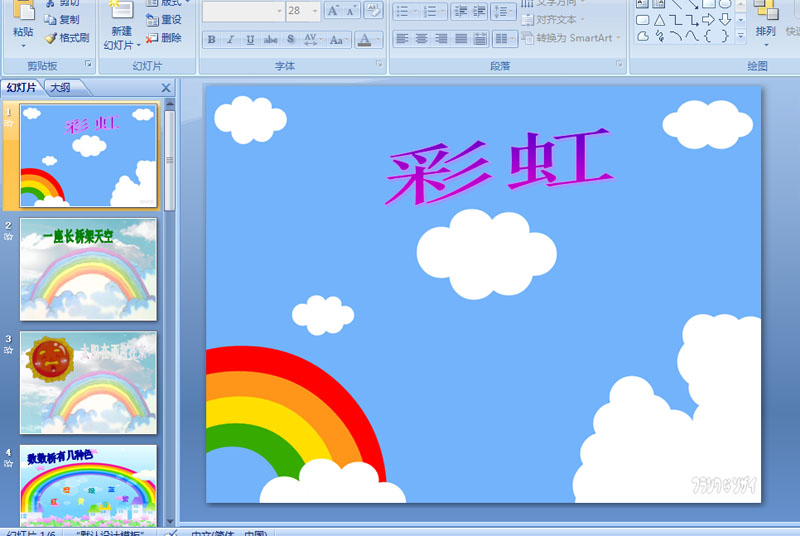Viewport: 800px width, 536px height.
Task: Select the Cloud/Freeform shape
Action: pyautogui.click(x=643, y=36)
